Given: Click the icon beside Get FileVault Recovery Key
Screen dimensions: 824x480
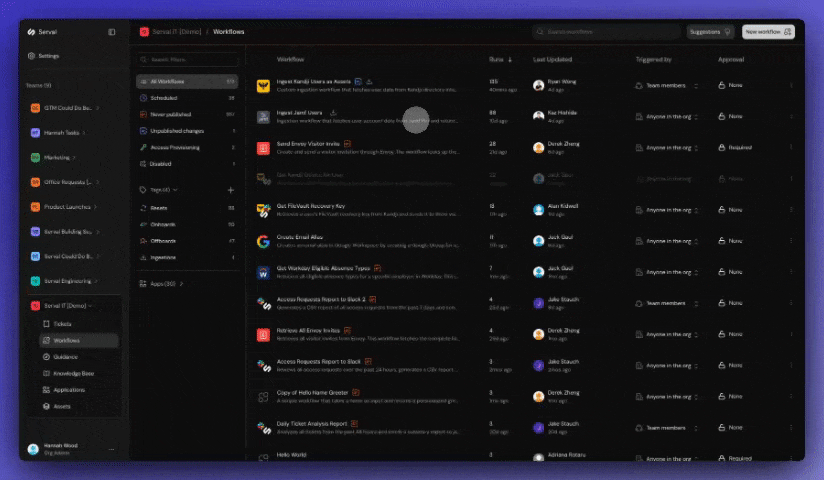Looking at the screenshot, I should [x=263, y=210].
